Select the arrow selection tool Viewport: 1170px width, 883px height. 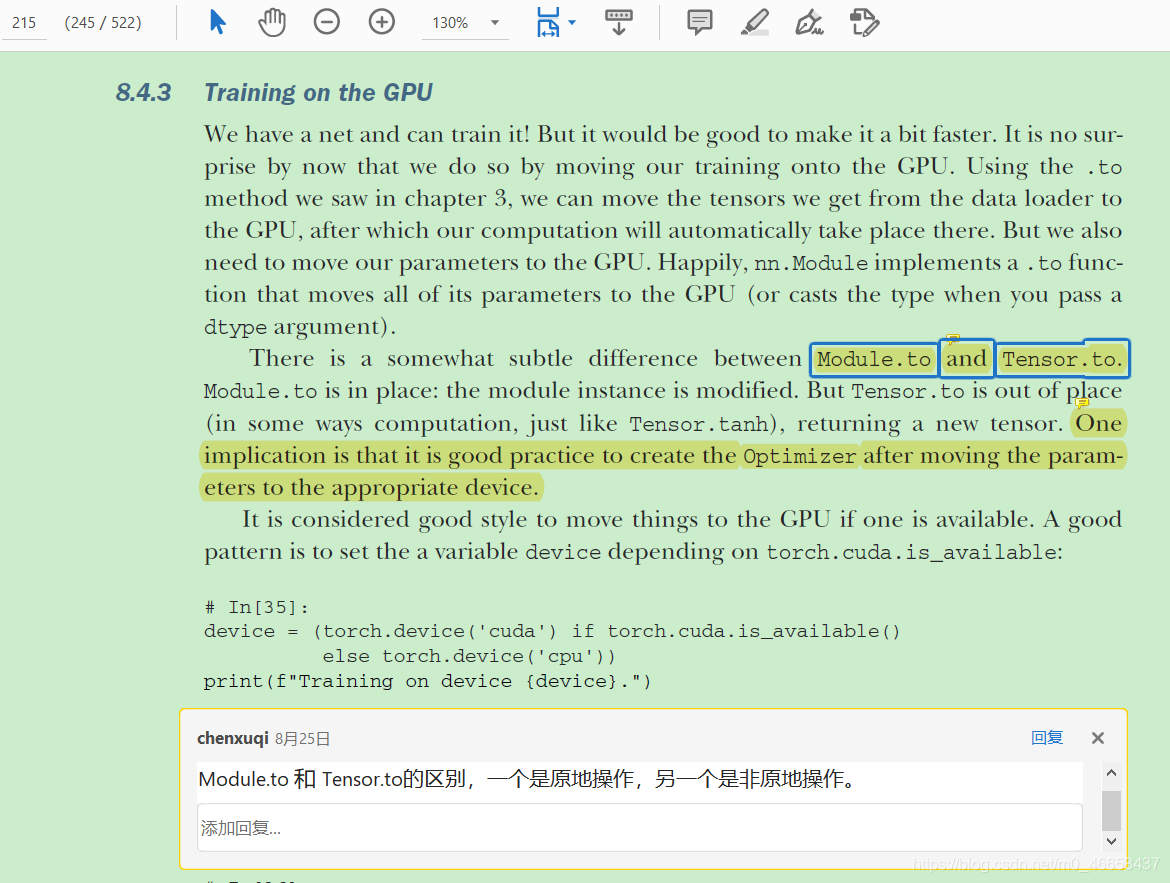click(217, 22)
